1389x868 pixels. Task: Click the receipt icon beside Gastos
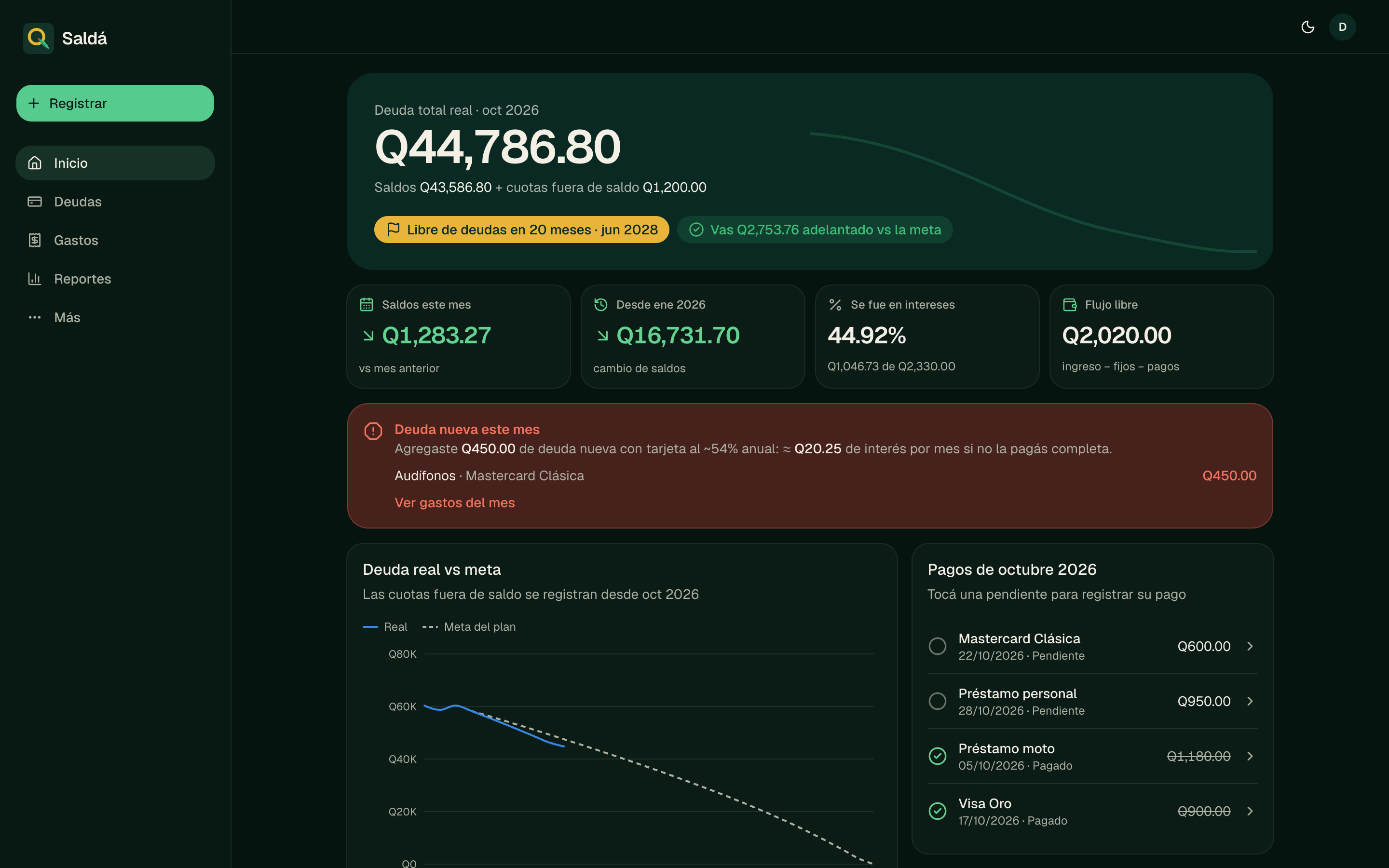[35, 240]
